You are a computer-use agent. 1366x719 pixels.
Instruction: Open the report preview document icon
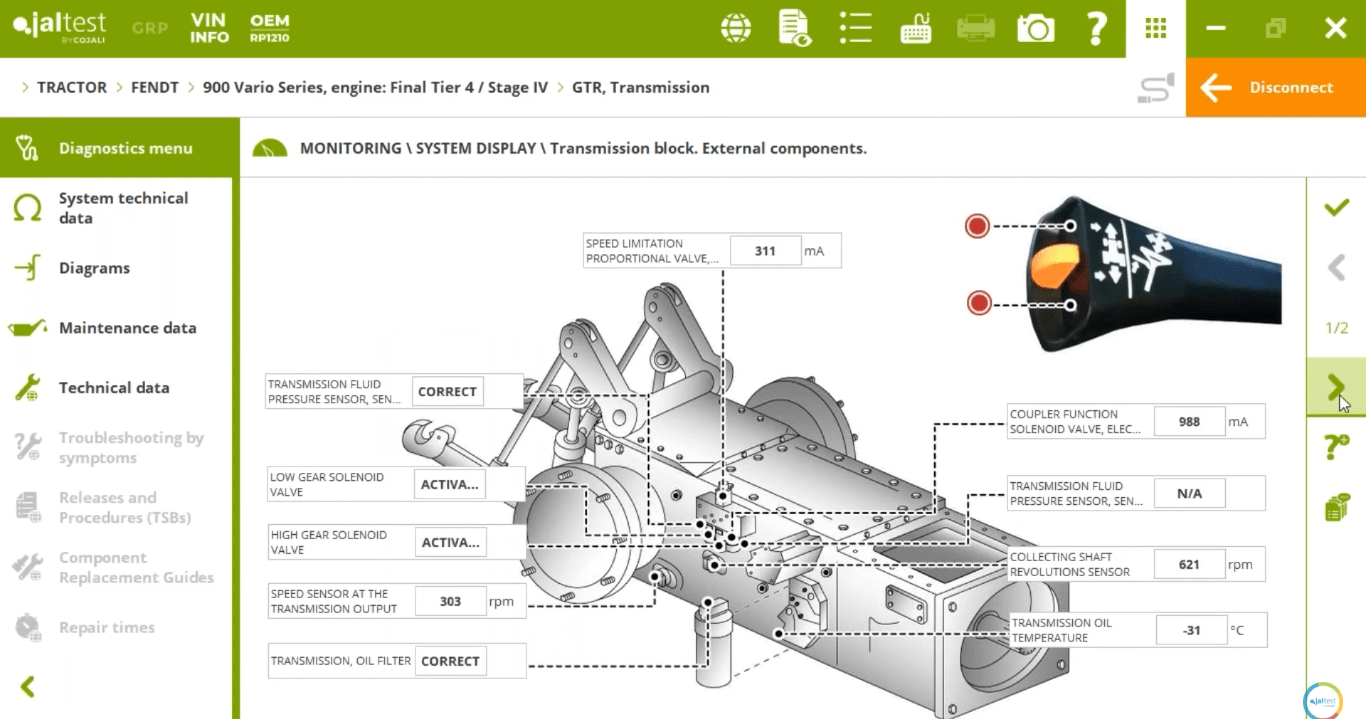coord(795,28)
